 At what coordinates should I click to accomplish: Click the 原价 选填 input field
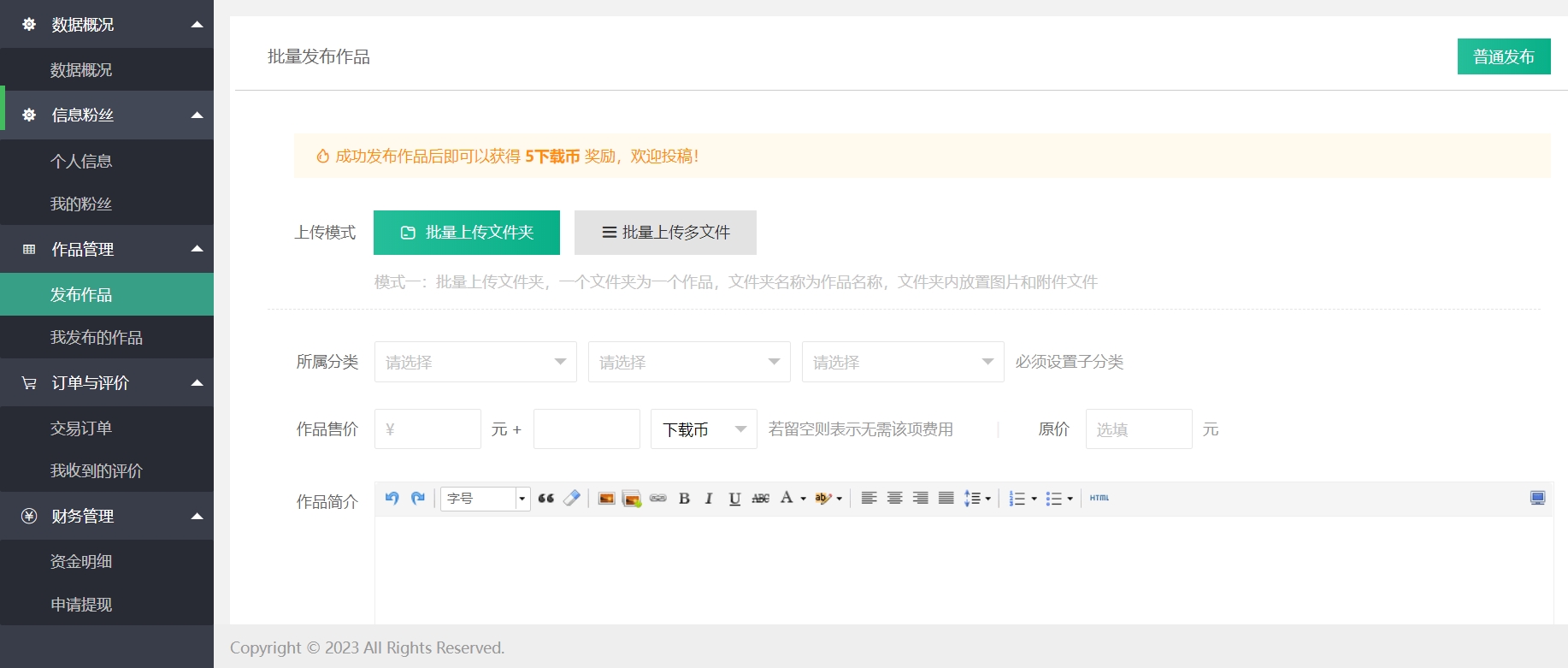click(1139, 429)
